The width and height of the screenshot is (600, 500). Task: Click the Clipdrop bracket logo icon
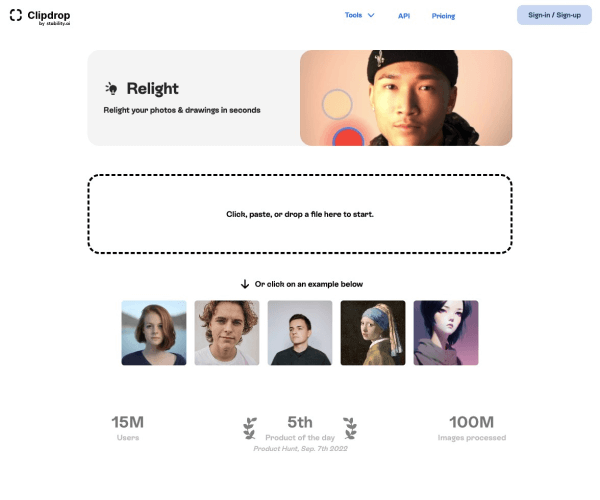[x=16, y=15]
